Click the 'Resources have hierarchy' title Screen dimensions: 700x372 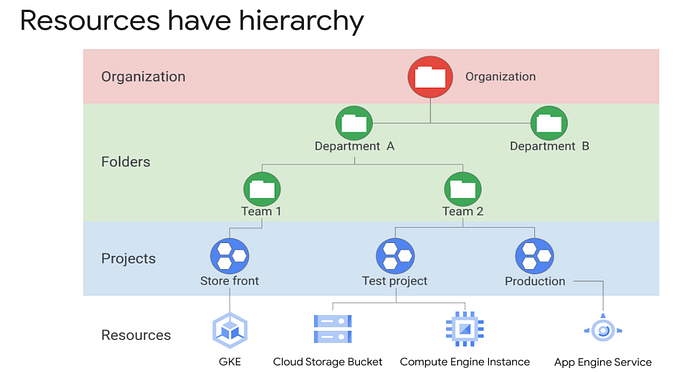point(192,21)
